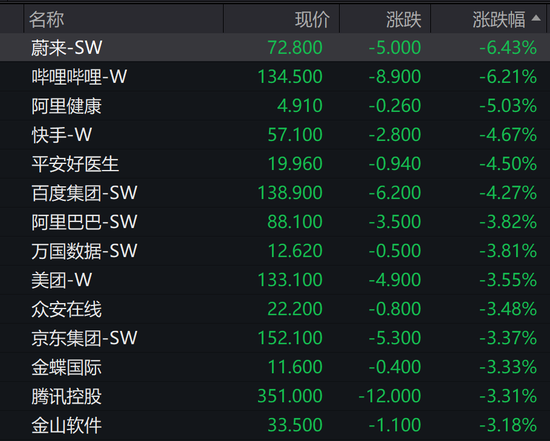Click the 11.600 price of 金蝶国际
This screenshot has width=550, height=441.
(x=295, y=367)
